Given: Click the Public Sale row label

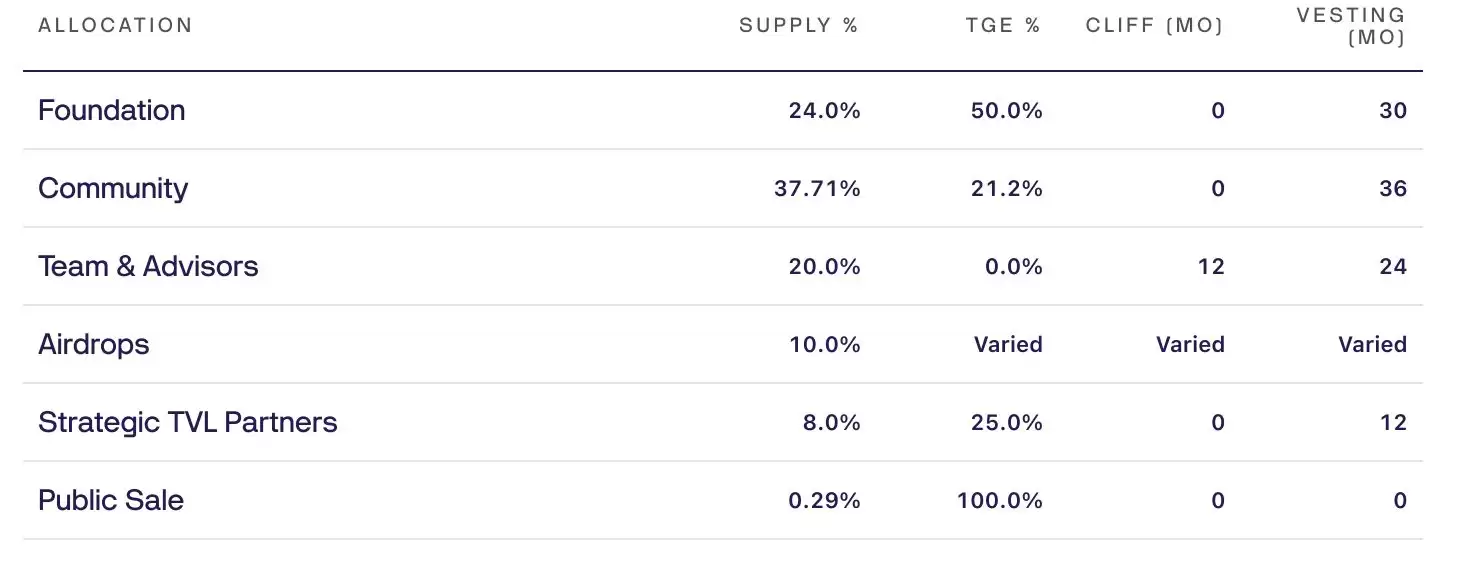Looking at the screenshot, I should 111,500.
